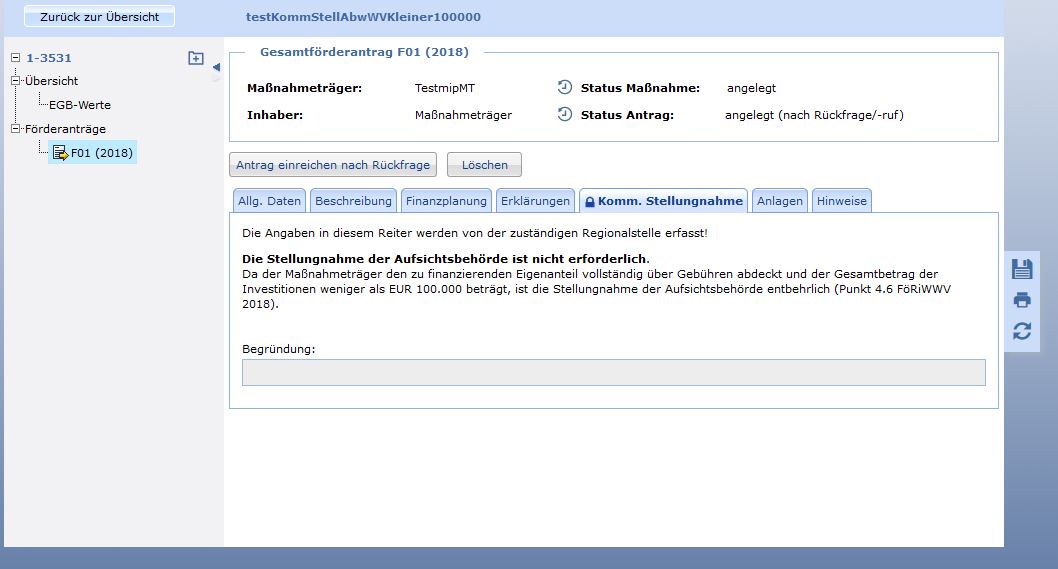
Task: Switch to the Beschreibung tab
Action: pos(353,200)
